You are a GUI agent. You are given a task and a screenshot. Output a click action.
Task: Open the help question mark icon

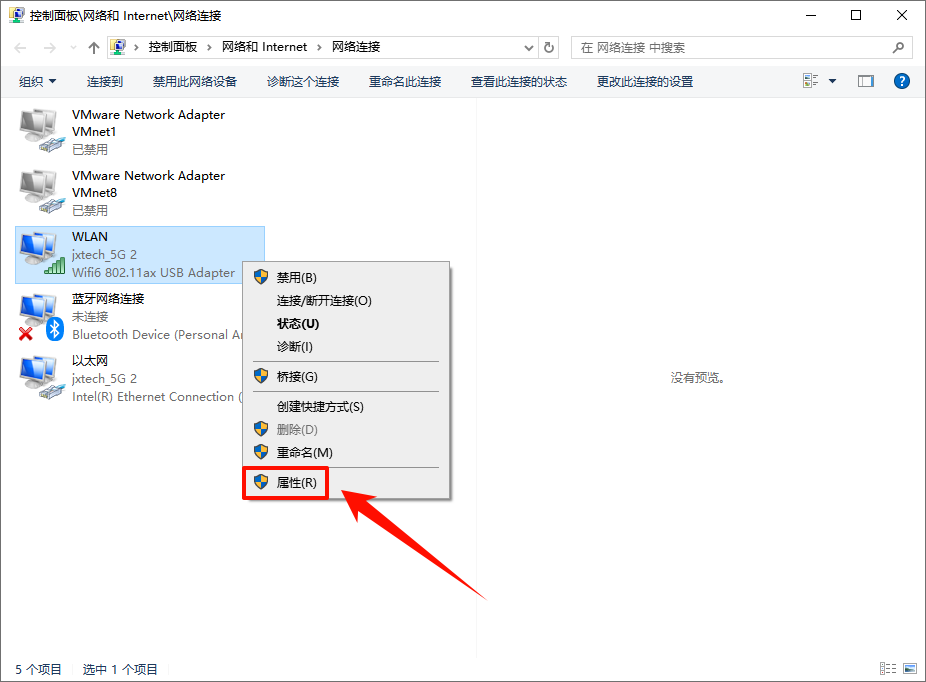coord(901,81)
